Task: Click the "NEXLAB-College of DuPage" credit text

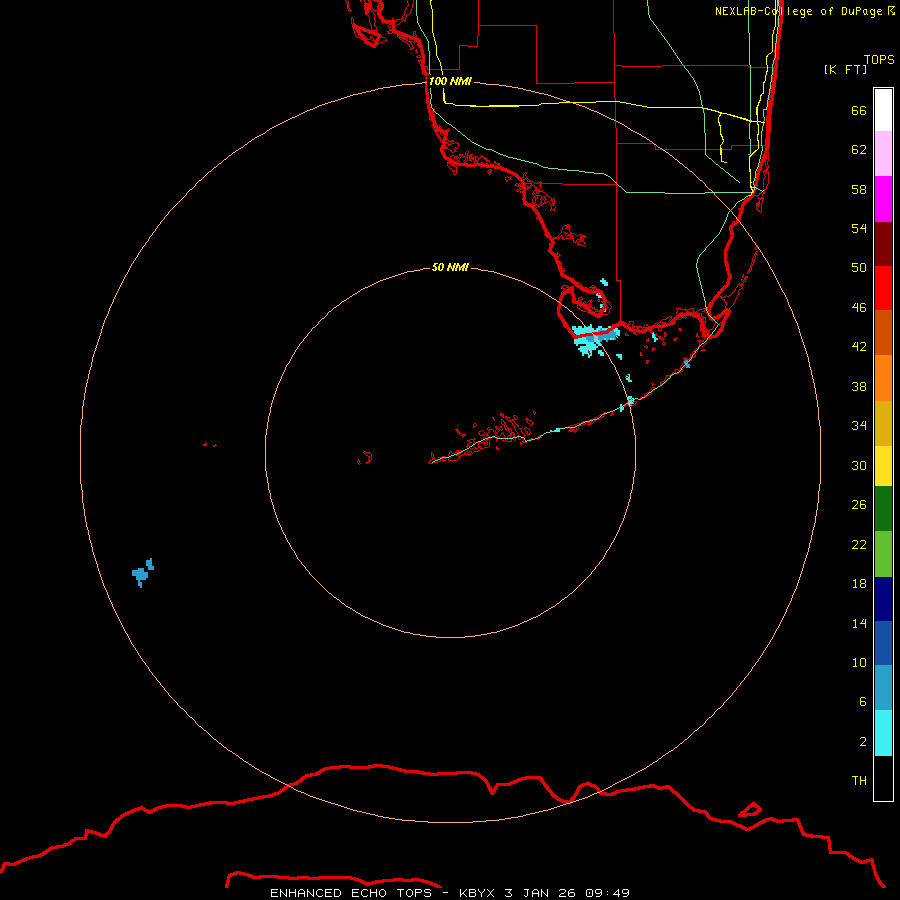Action: [798, 11]
